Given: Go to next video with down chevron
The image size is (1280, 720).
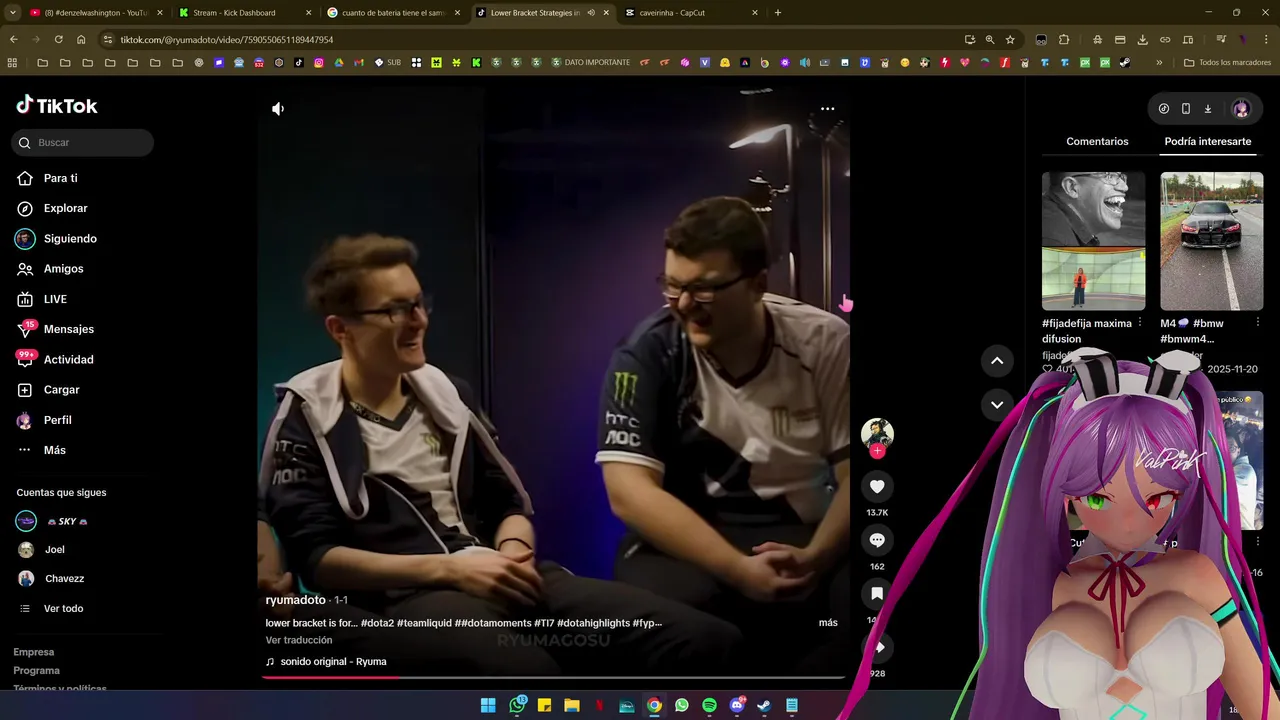Looking at the screenshot, I should click(x=997, y=405).
